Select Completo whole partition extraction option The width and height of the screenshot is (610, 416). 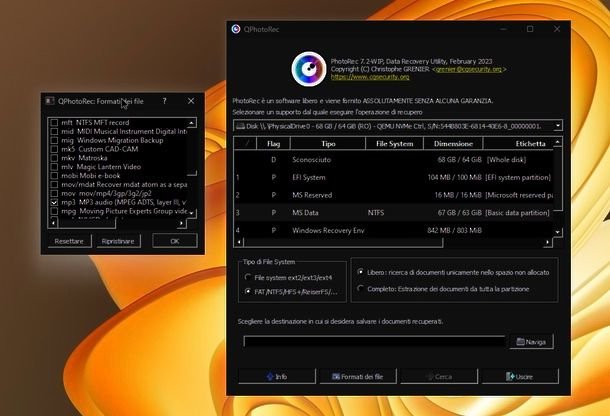360,289
